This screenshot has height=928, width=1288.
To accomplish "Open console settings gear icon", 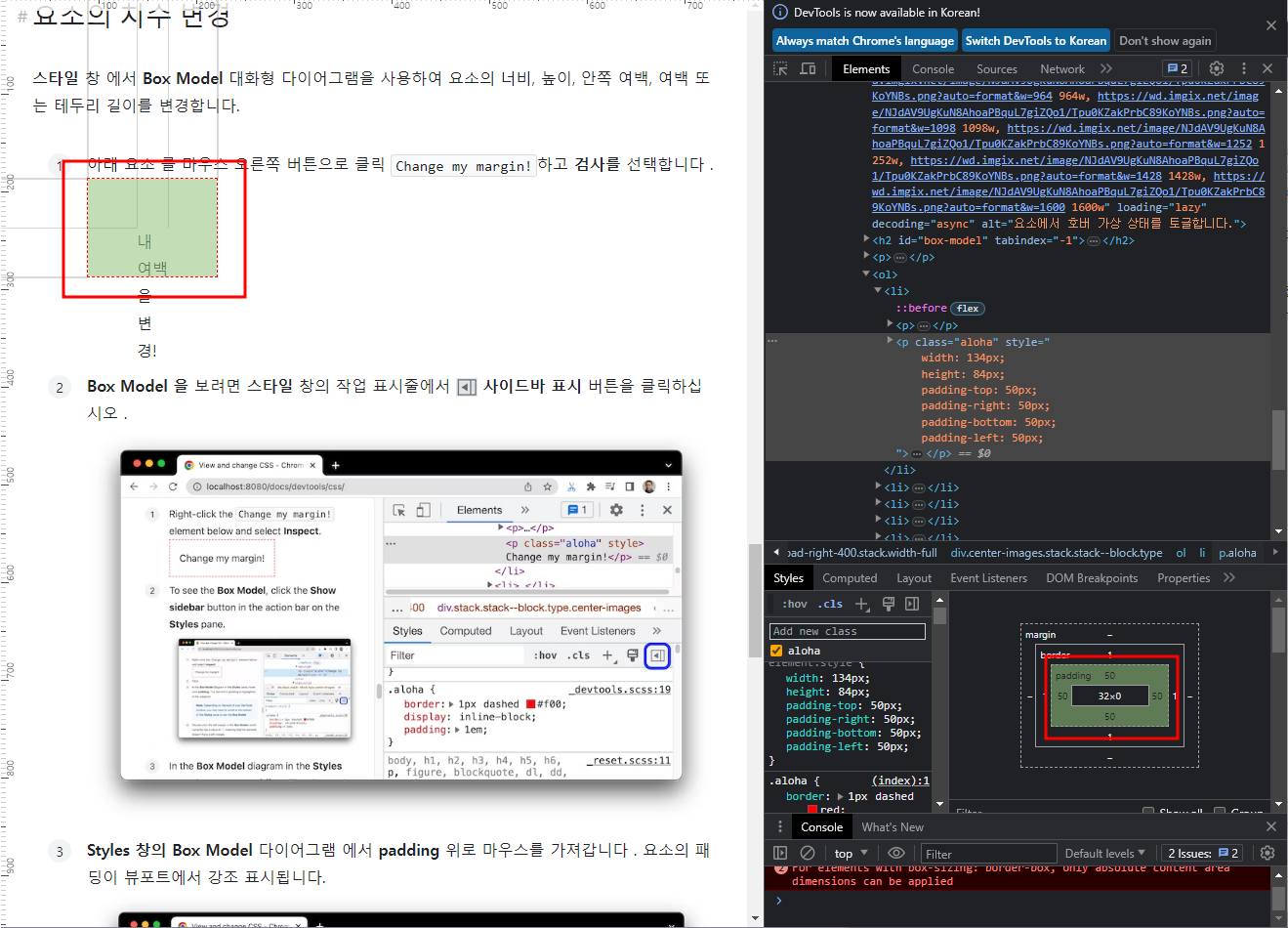I will pyautogui.click(x=1267, y=853).
